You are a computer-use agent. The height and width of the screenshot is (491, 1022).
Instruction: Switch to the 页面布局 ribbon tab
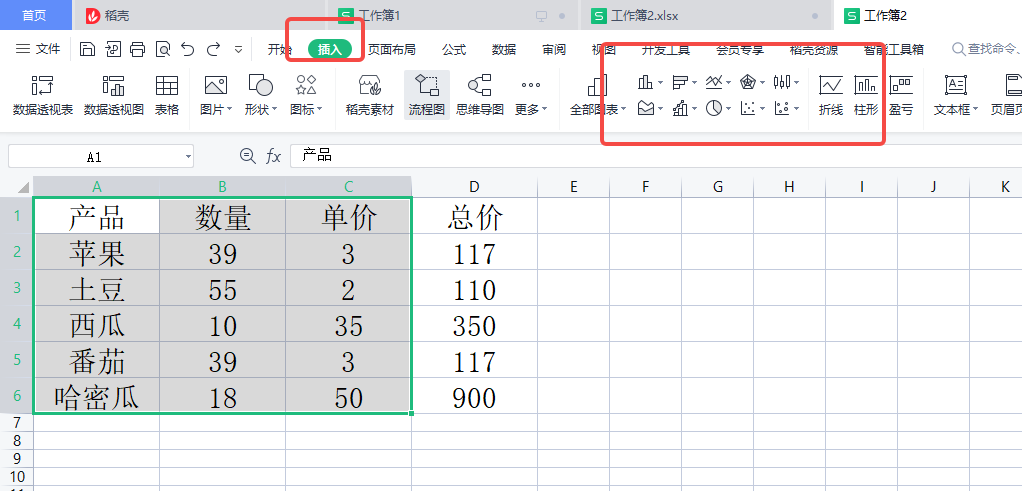point(391,49)
